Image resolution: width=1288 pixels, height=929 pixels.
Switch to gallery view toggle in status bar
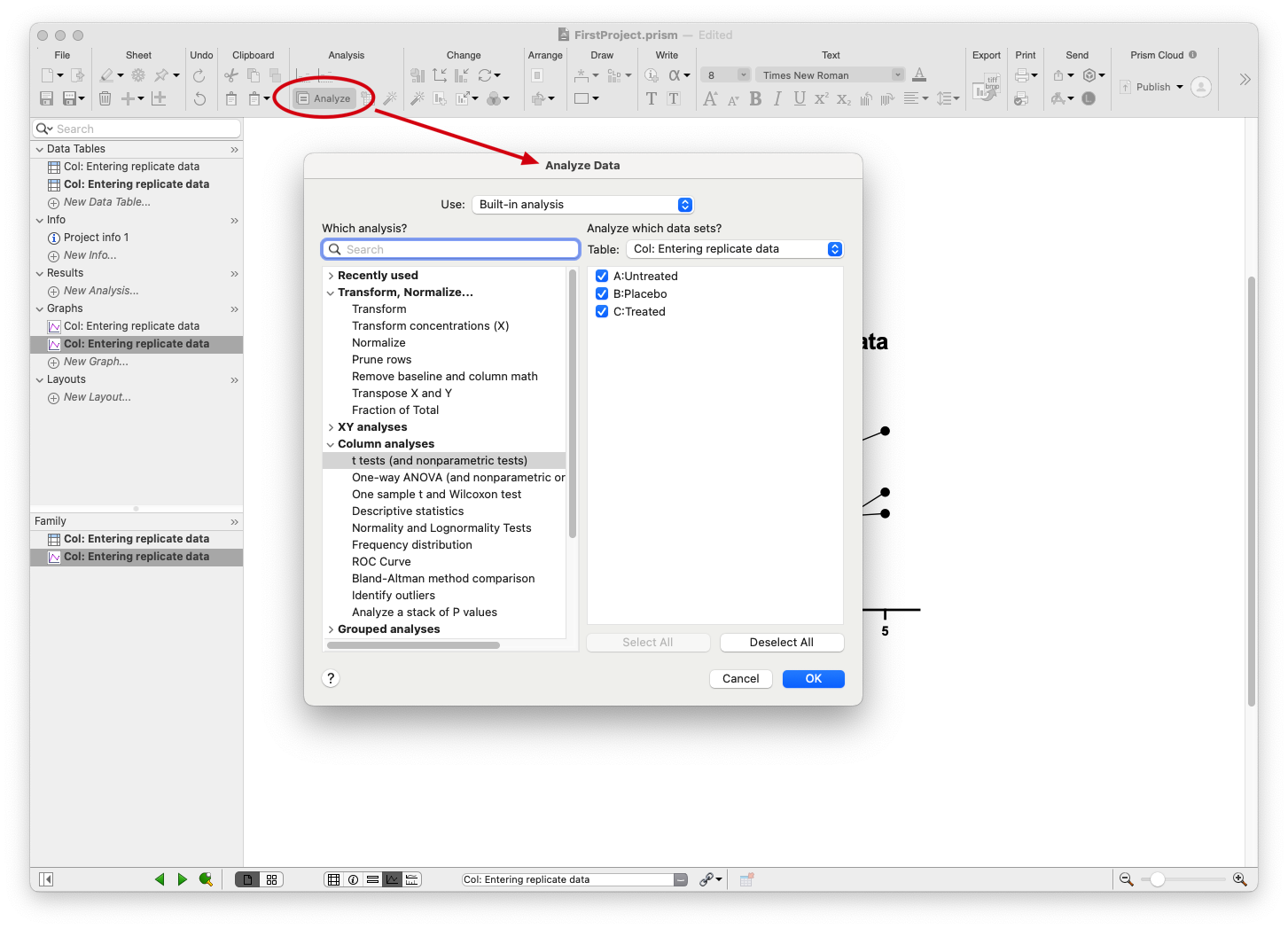271,879
